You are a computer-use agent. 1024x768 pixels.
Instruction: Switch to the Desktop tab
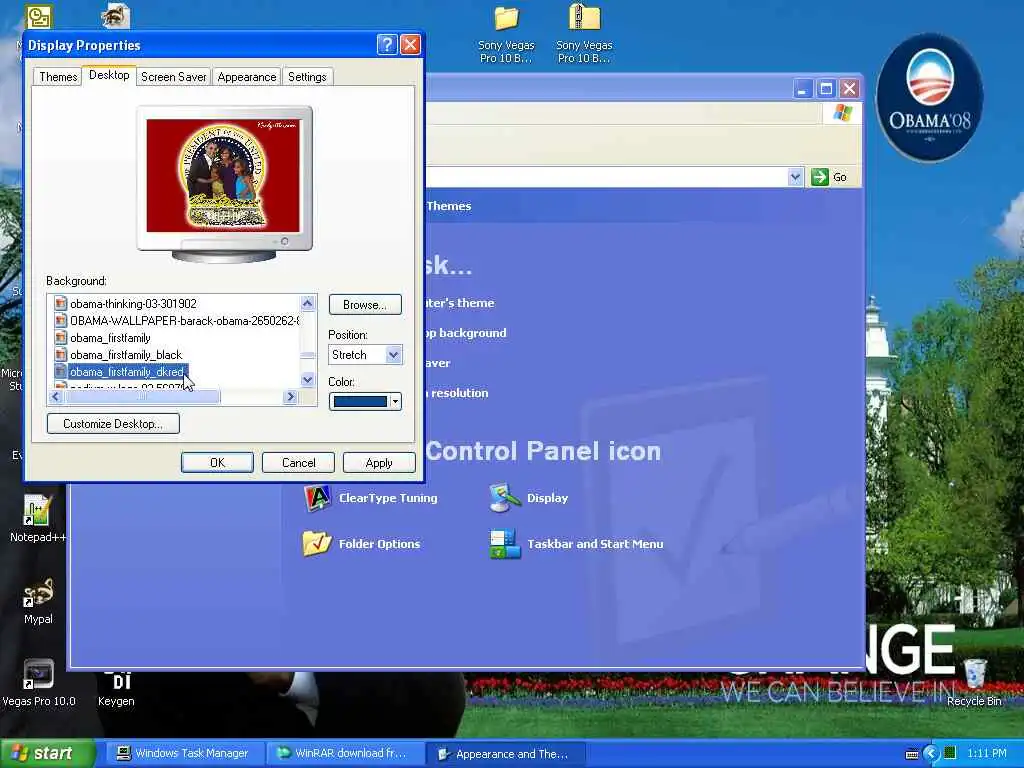(x=109, y=75)
